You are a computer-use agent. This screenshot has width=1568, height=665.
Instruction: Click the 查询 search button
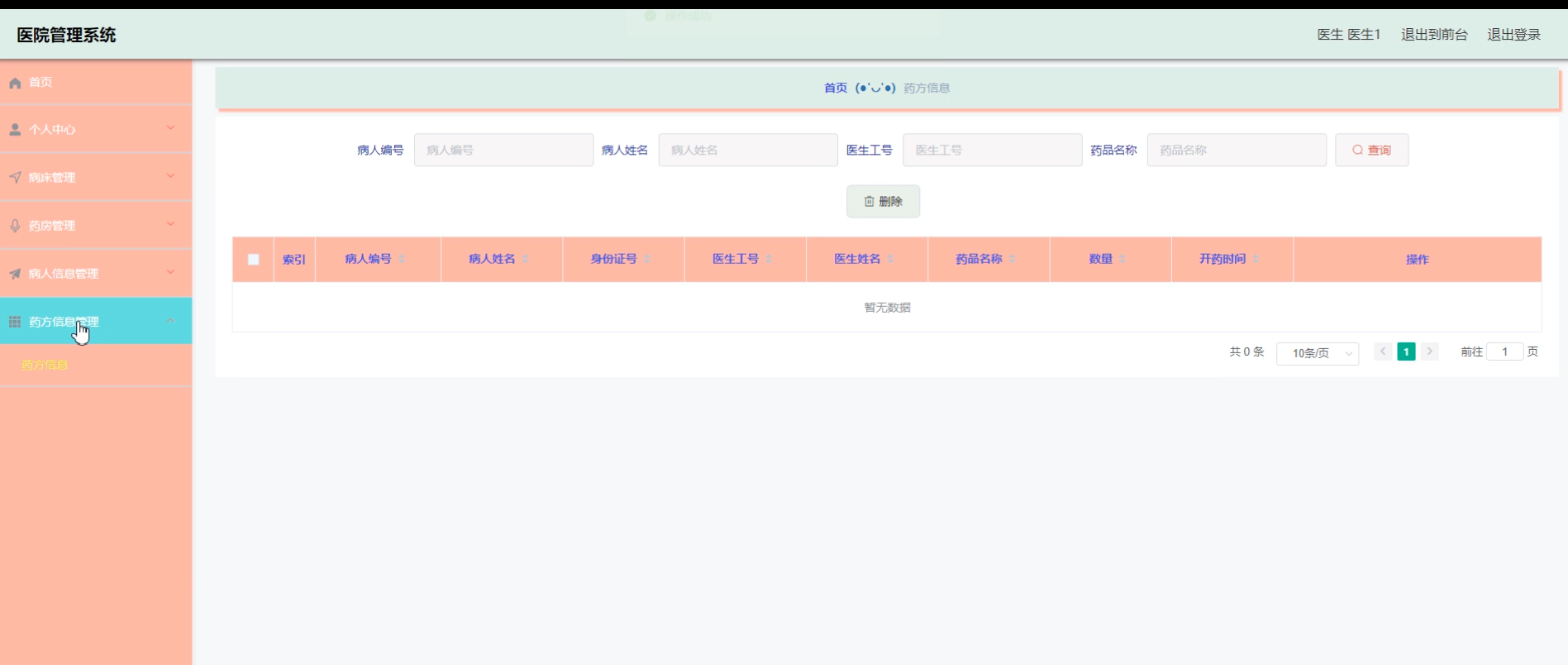tap(1371, 150)
